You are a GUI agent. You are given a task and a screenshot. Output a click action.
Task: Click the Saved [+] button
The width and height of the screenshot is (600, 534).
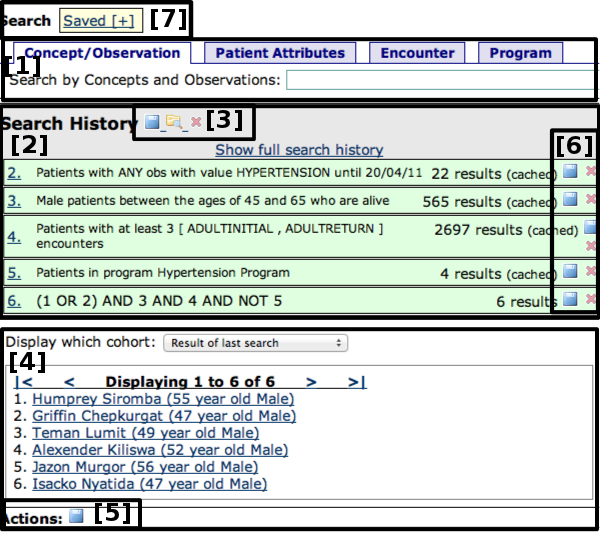[101, 20]
